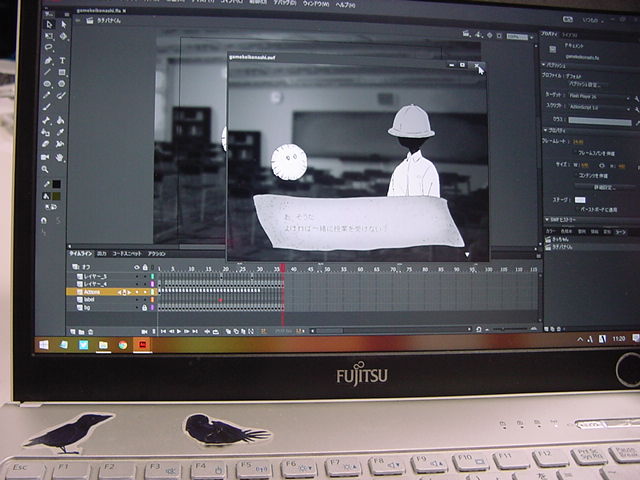
Task: Select the Line tool
Action: [x=48, y=72]
